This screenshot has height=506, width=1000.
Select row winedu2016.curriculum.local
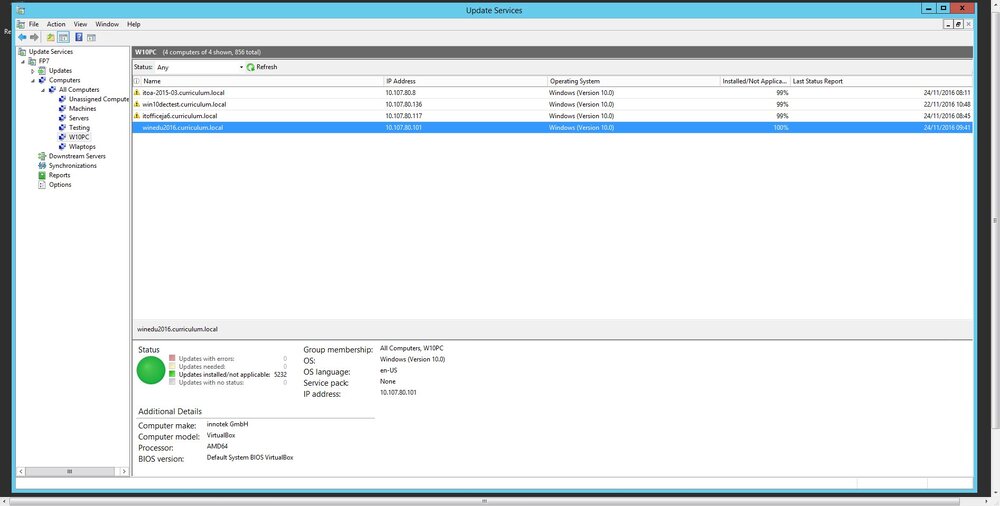pos(552,128)
